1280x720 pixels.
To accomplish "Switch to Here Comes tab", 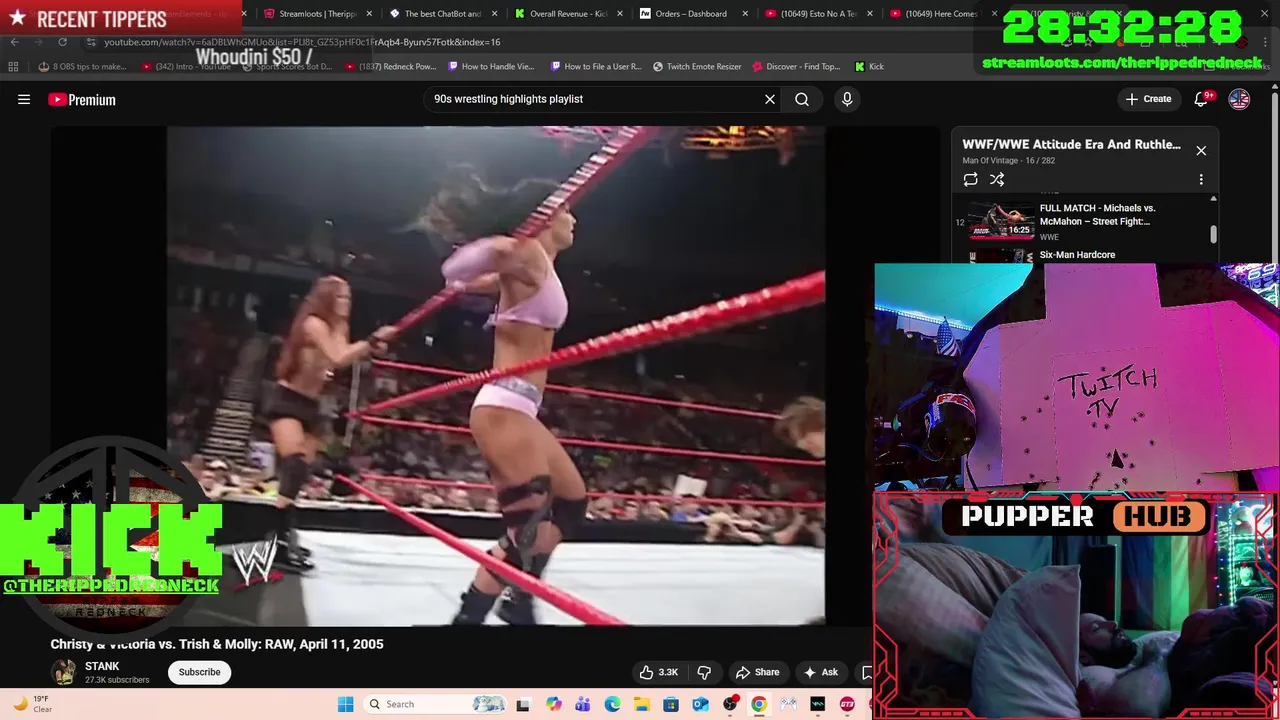I will [x=936, y=14].
